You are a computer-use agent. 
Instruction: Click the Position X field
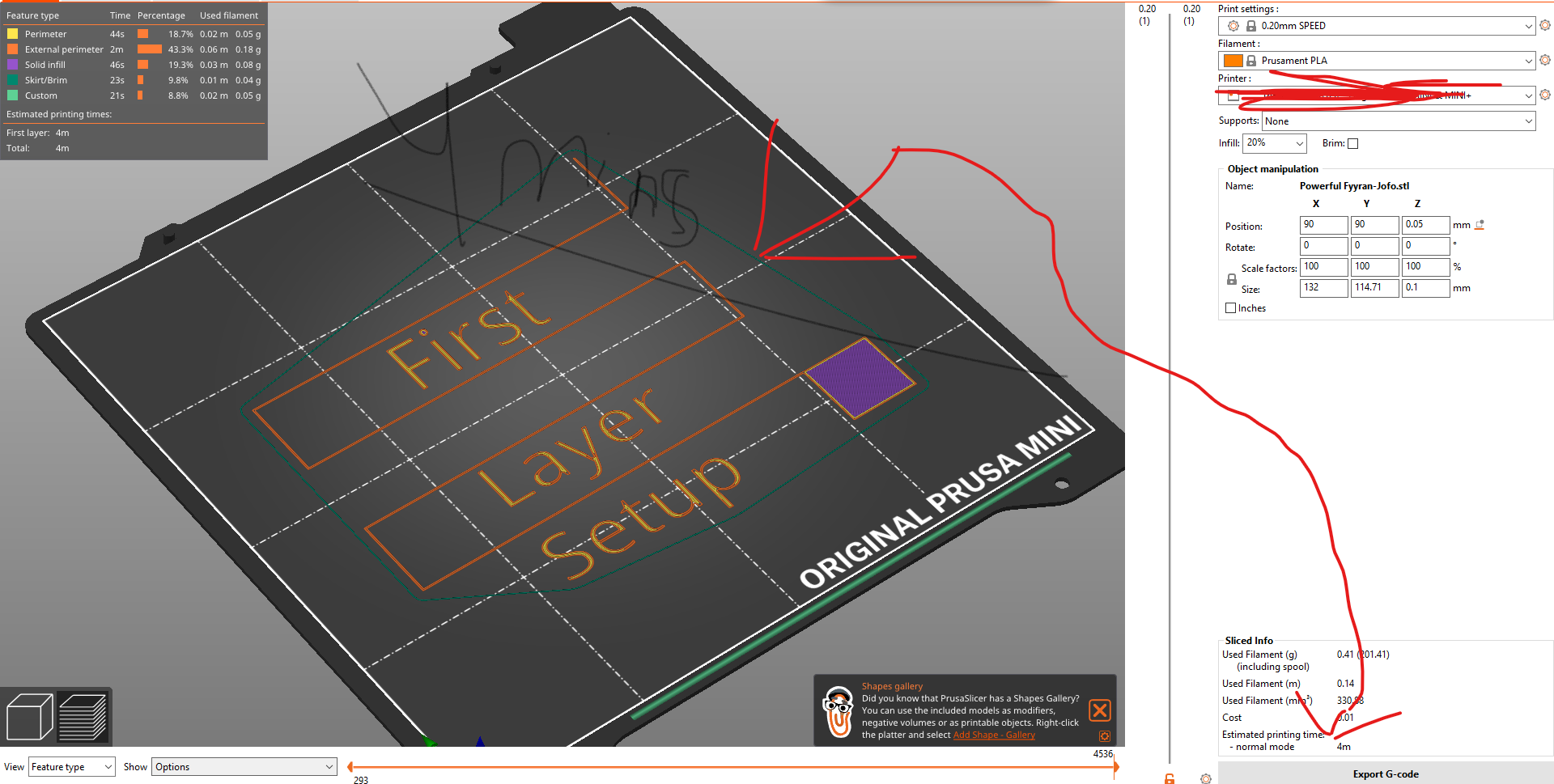1324,225
